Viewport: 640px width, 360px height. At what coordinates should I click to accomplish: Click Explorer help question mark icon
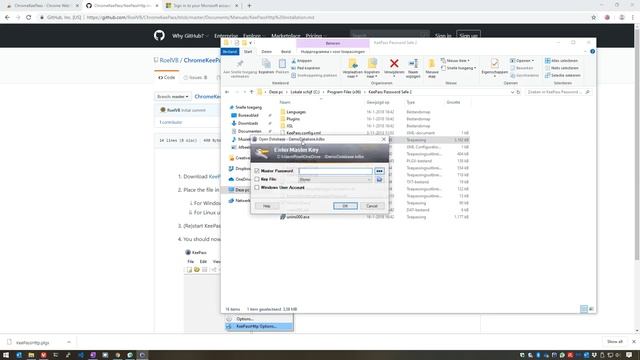point(592,51)
